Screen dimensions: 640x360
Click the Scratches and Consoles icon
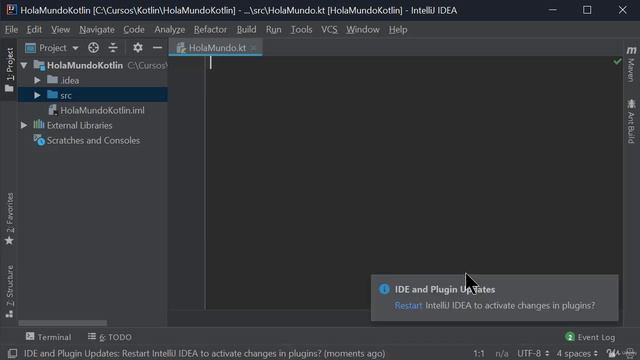39,140
